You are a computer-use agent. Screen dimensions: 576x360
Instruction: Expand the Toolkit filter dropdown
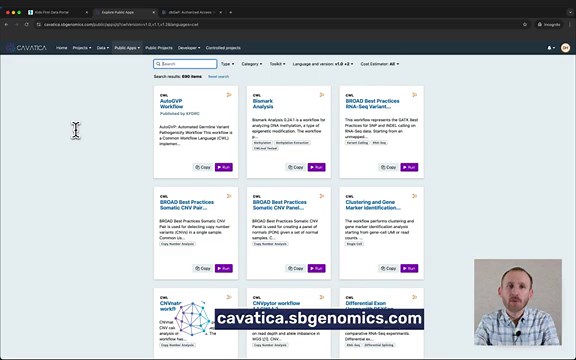point(277,64)
